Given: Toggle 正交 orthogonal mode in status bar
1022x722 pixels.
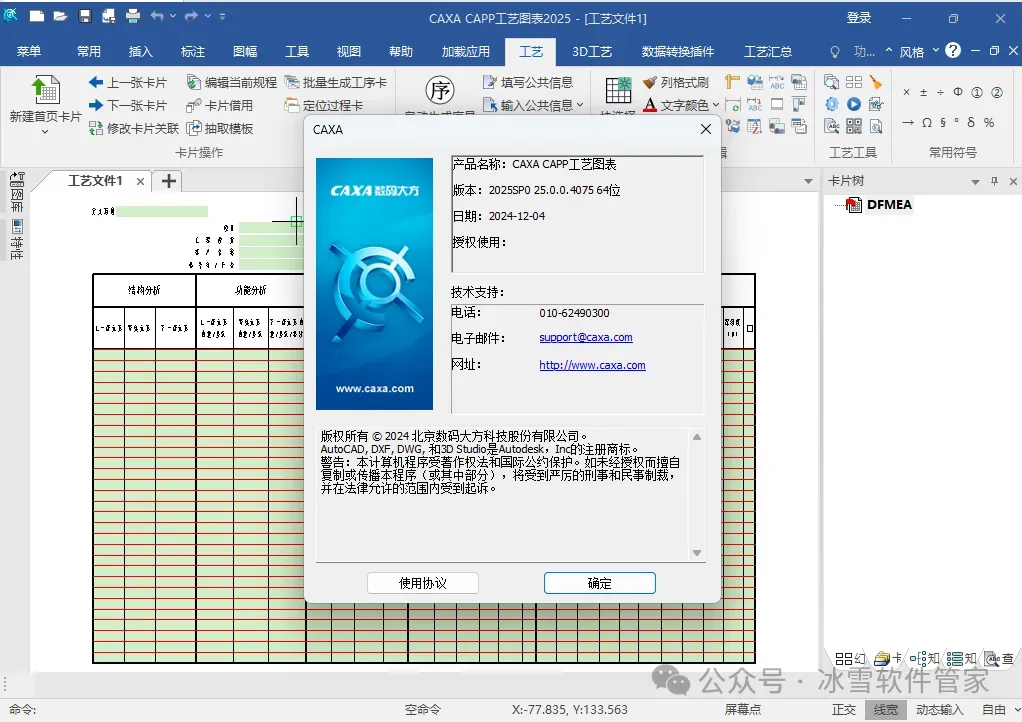Looking at the screenshot, I should click(x=844, y=710).
